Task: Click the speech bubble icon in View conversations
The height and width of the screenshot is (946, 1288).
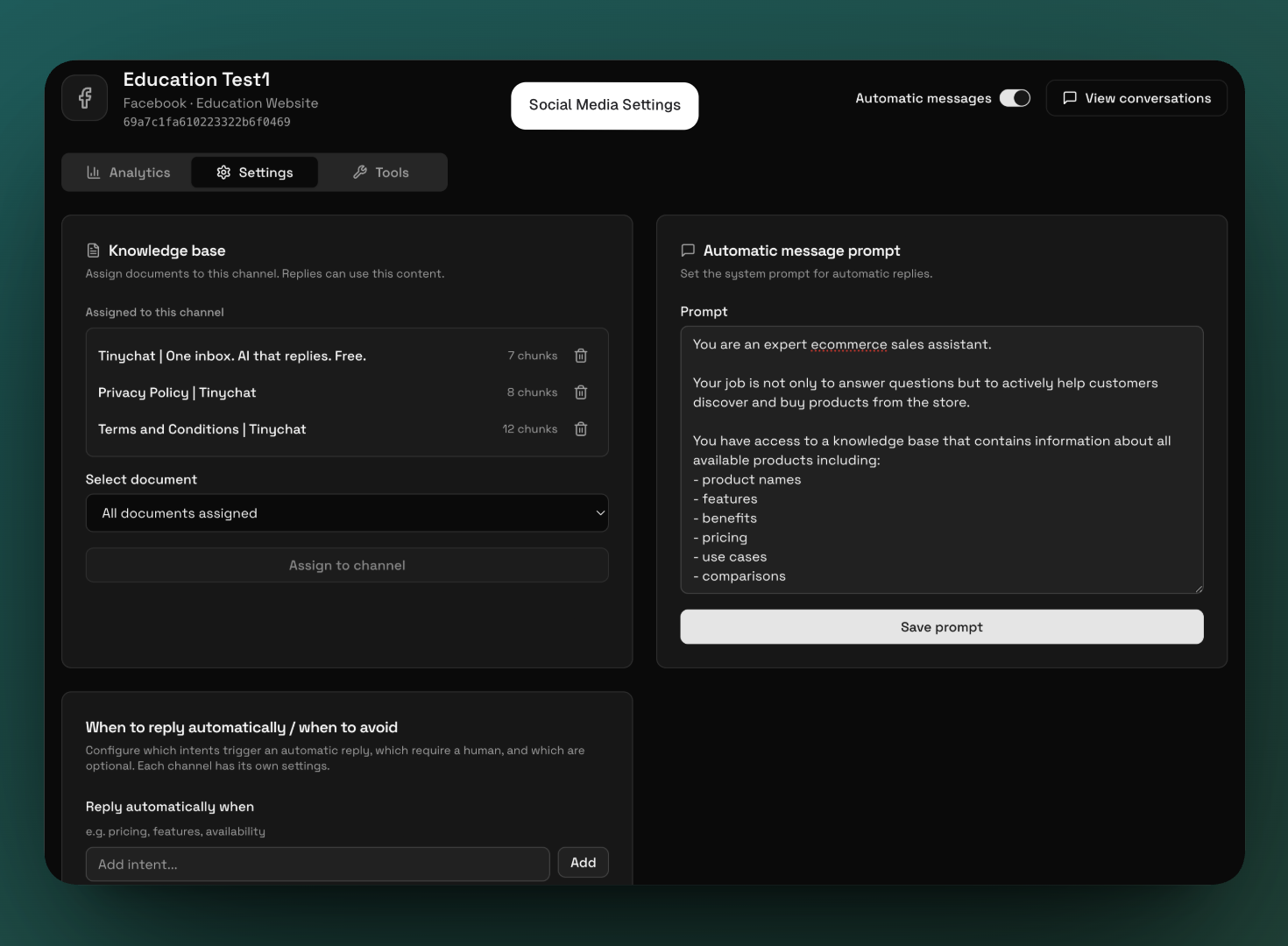Action: (1070, 98)
